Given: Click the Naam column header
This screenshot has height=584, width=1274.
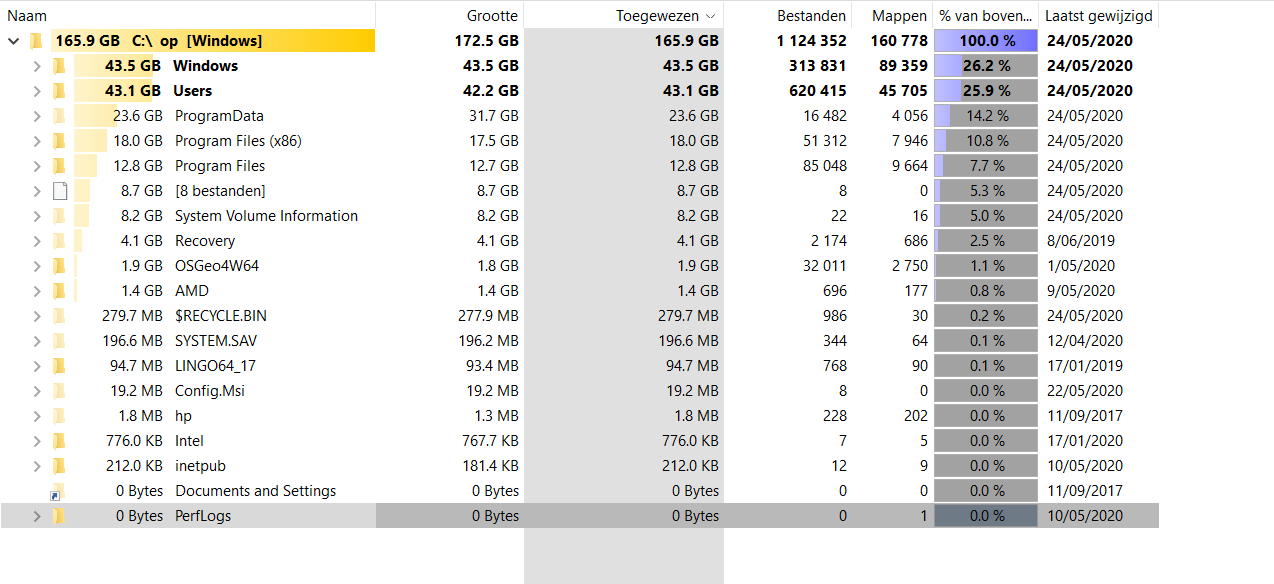Looking at the screenshot, I should pos(27,16).
